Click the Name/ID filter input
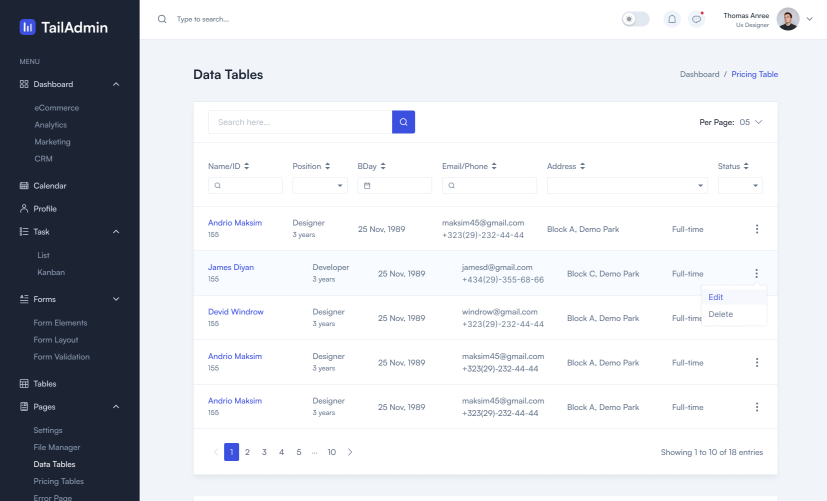Image resolution: width=827 pixels, height=501 pixels. coord(245,186)
